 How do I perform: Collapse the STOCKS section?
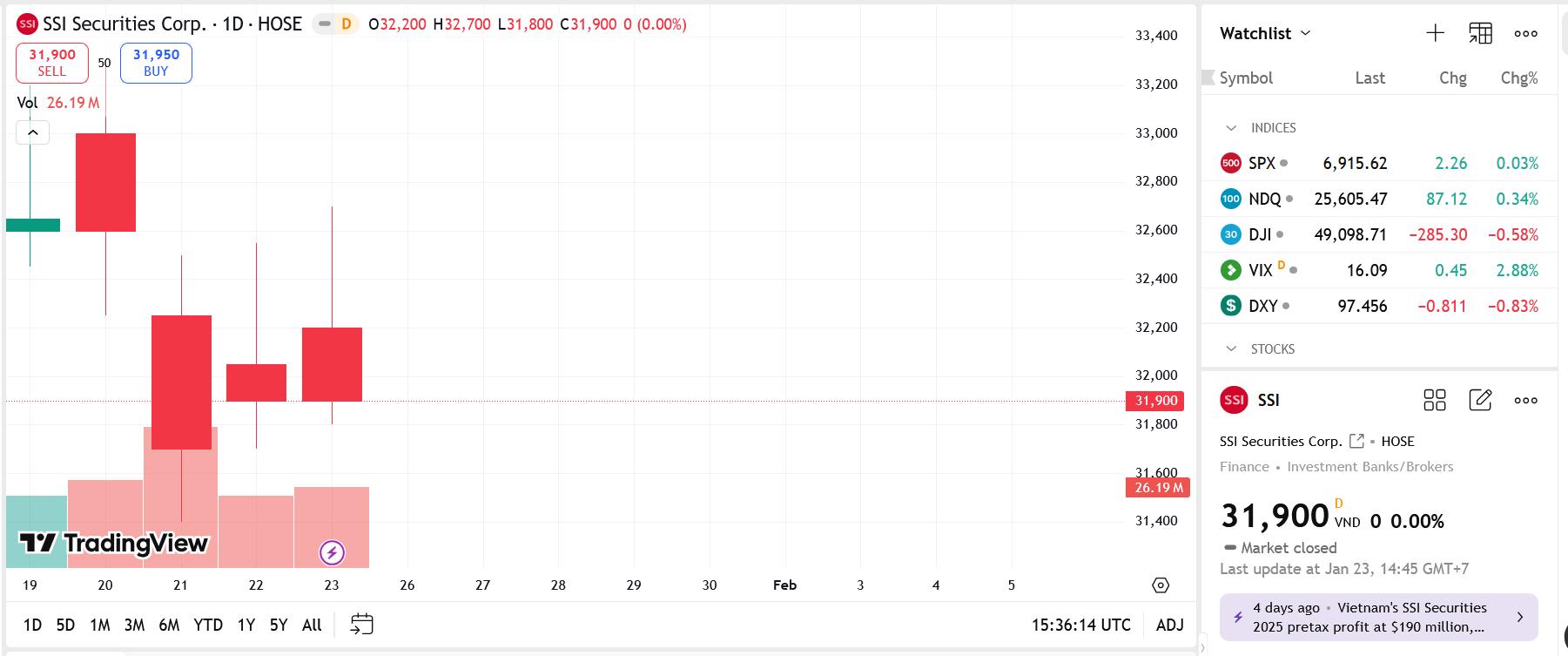[1231, 349]
